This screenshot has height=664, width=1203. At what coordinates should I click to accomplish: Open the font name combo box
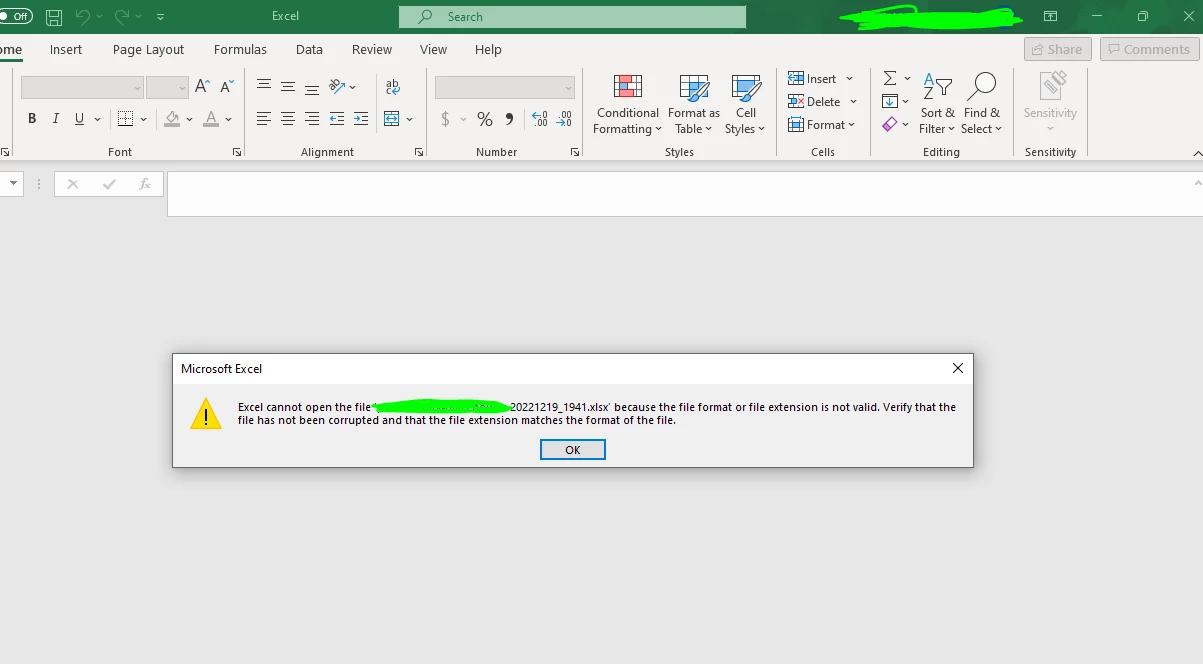[x=82, y=88]
